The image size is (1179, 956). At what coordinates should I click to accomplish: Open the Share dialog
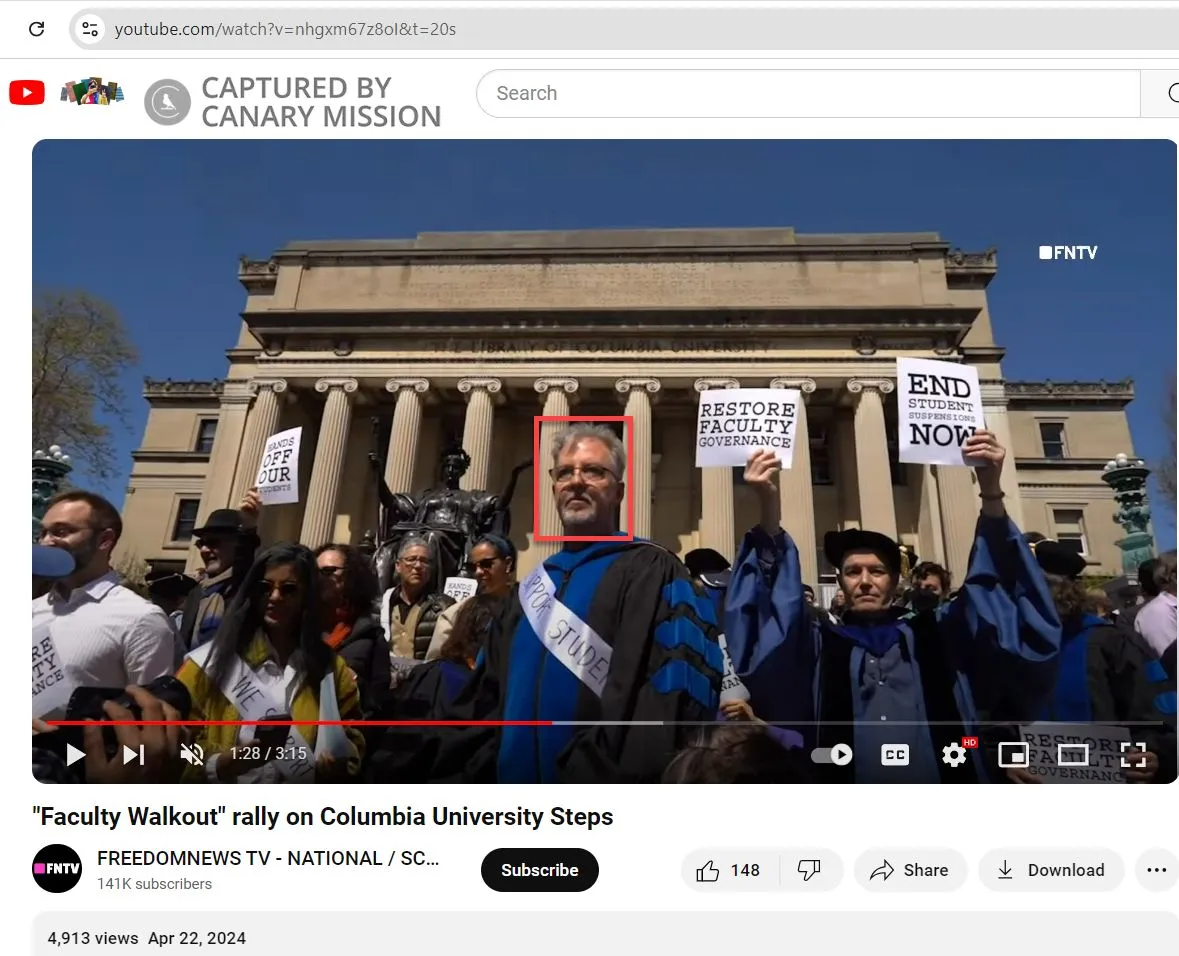click(x=910, y=870)
